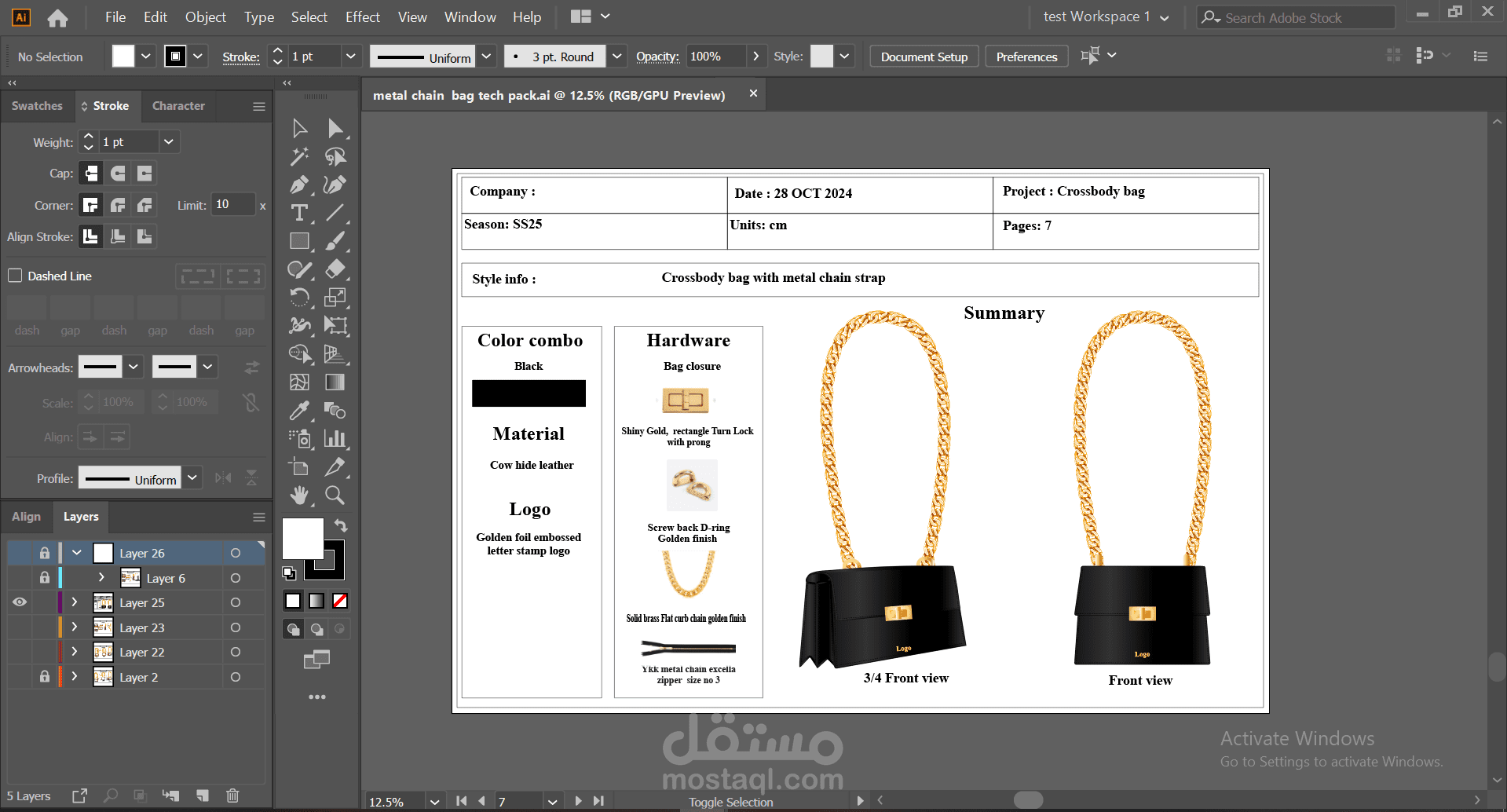Open the Preferences button
This screenshot has width=1507, height=812.
point(1026,57)
